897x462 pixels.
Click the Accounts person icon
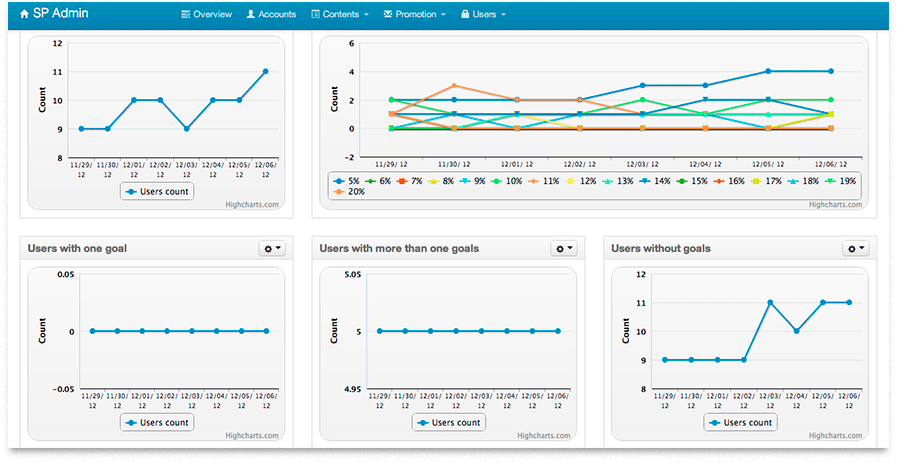[250, 15]
